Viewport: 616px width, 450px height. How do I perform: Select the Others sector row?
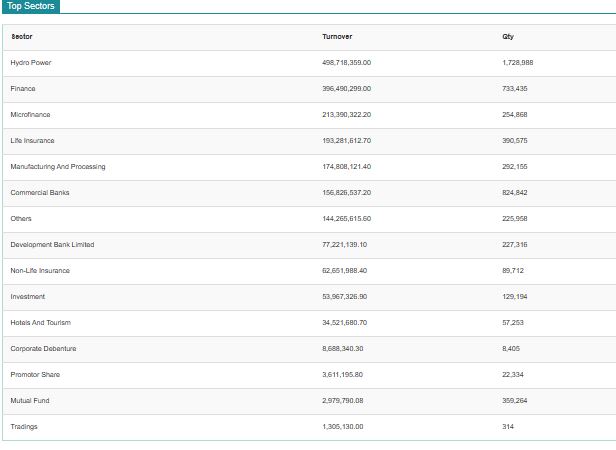click(x=310, y=219)
